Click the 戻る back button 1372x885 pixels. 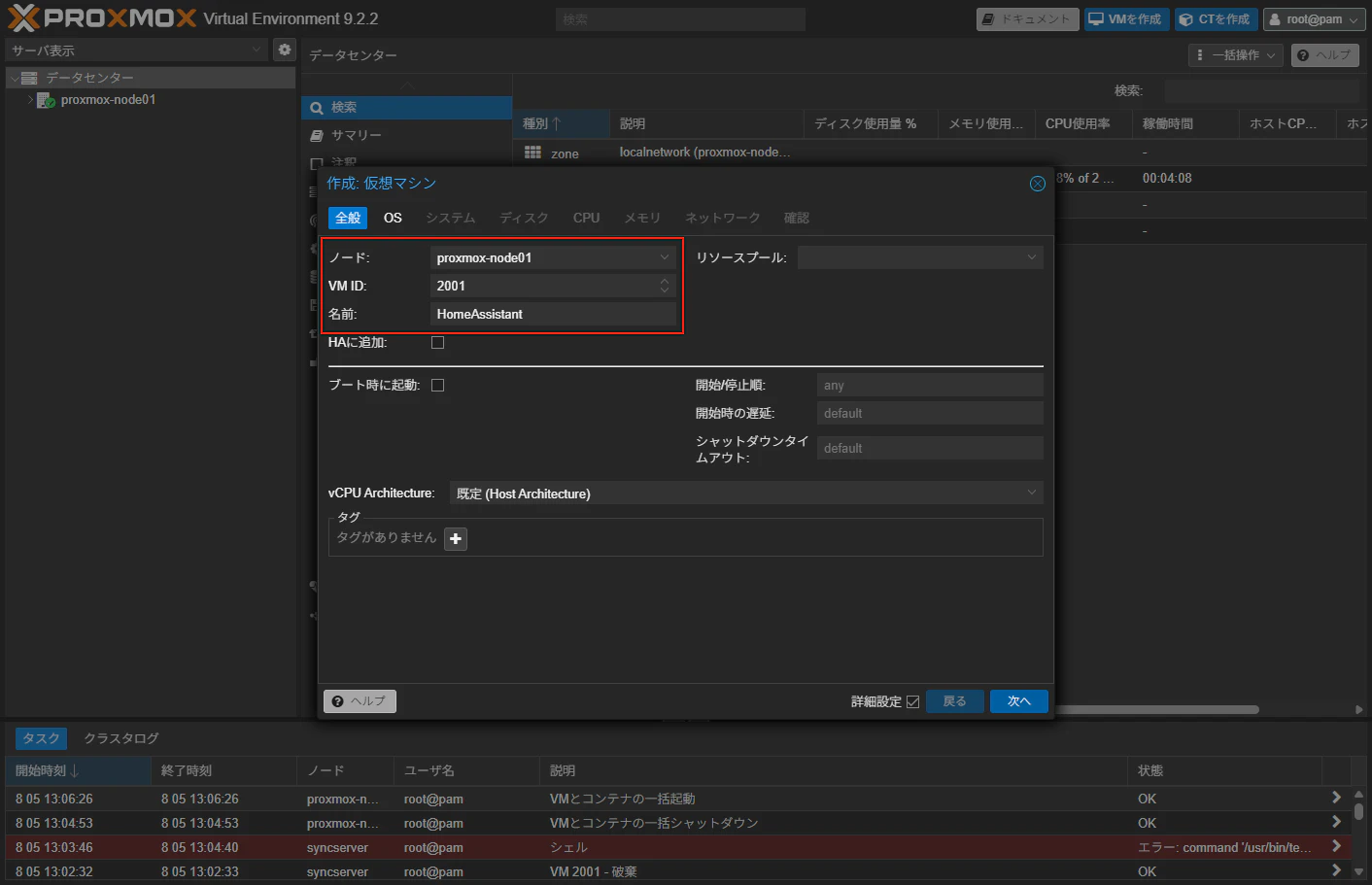(955, 701)
